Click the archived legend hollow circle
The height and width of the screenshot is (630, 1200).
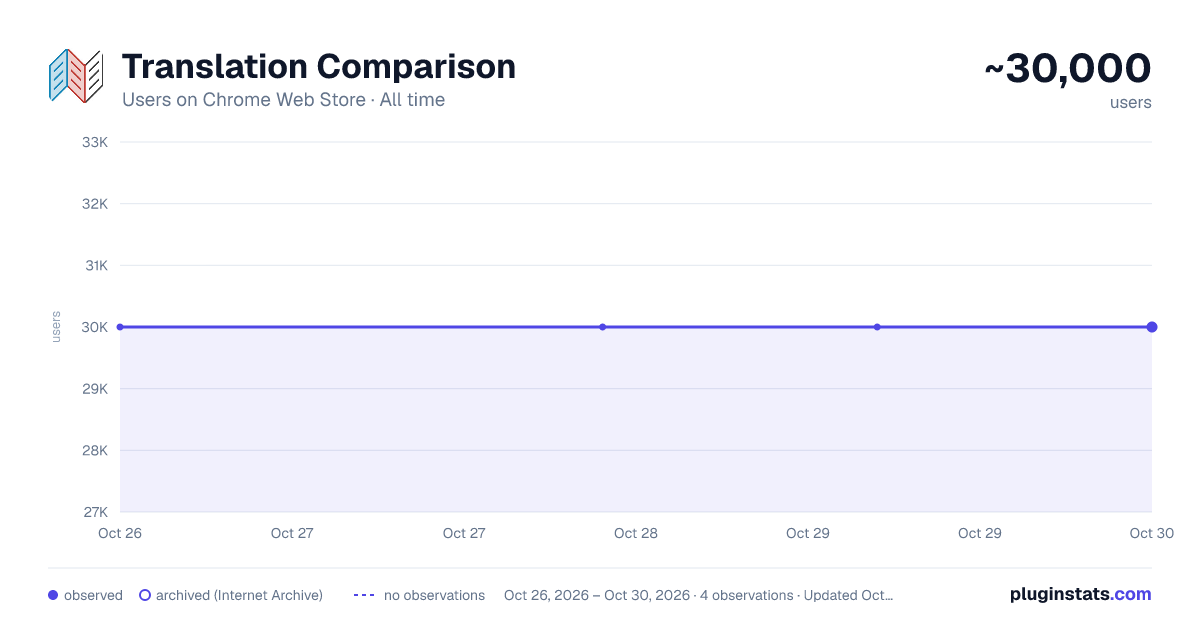click(145, 595)
